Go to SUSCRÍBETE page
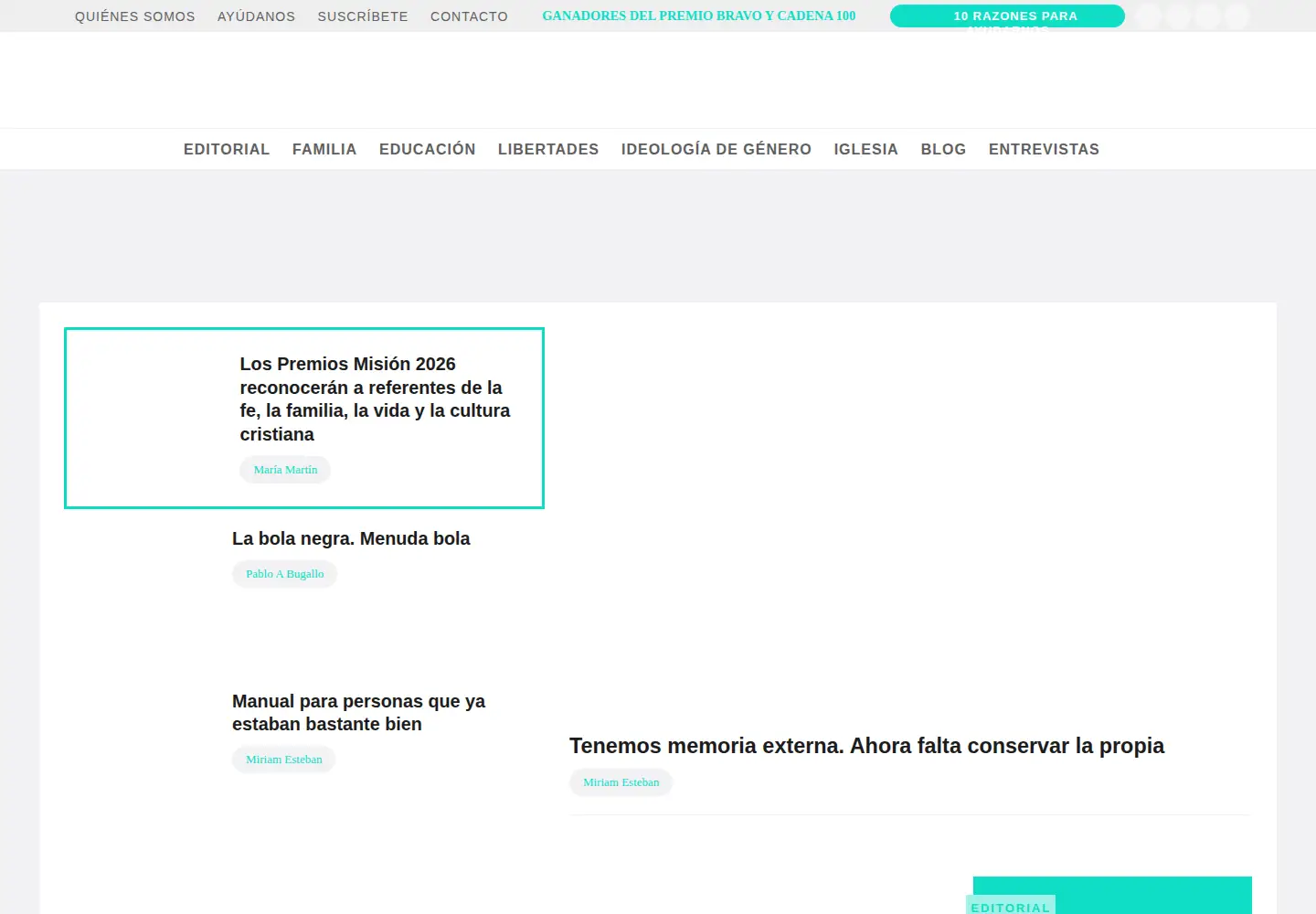 point(363,16)
